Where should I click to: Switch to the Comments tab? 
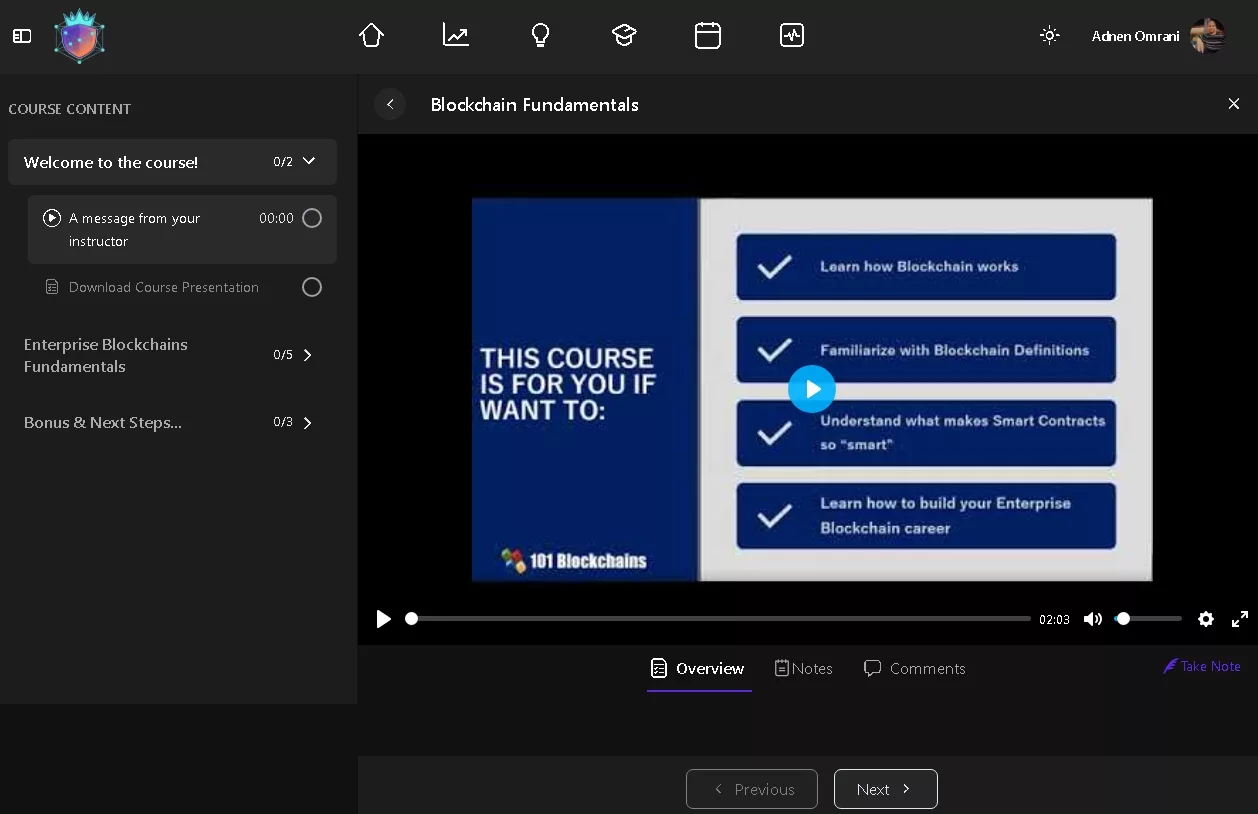point(914,669)
